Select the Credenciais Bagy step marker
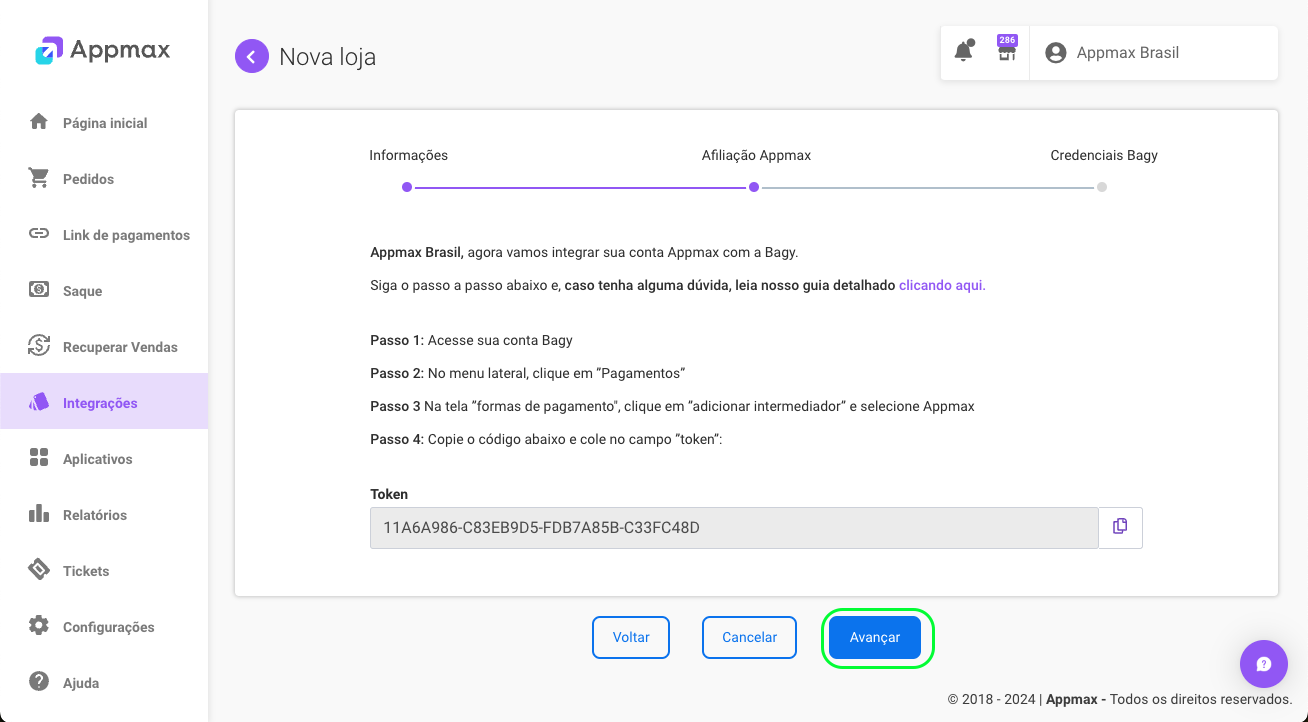This screenshot has width=1308, height=722. [1102, 186]
